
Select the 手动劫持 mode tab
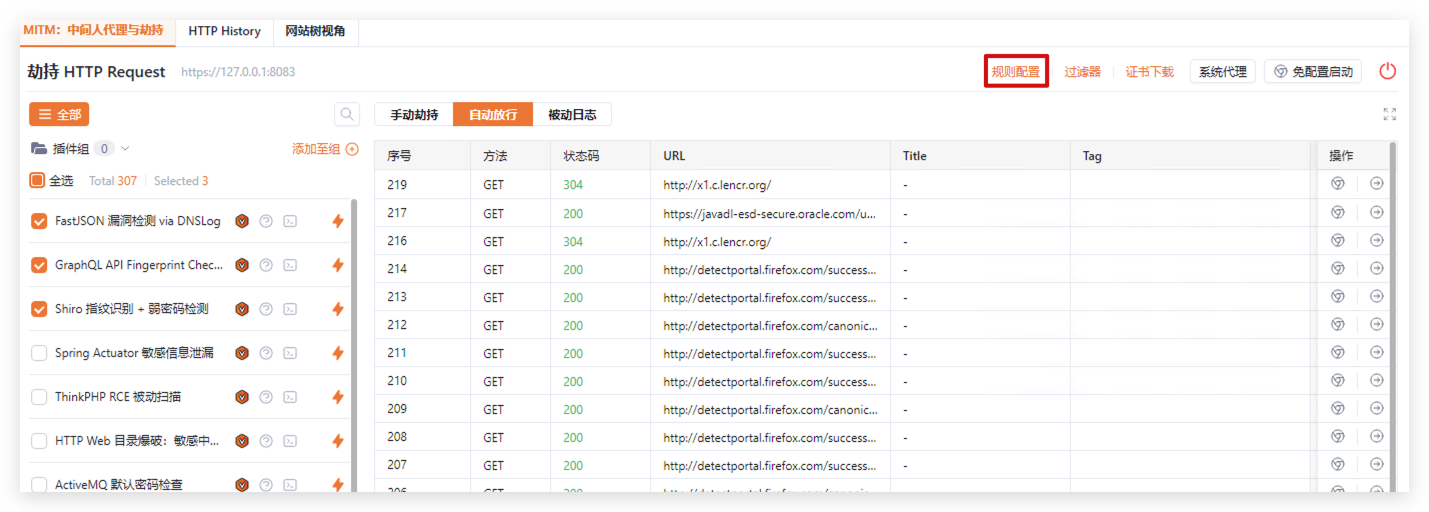(414, 115)
